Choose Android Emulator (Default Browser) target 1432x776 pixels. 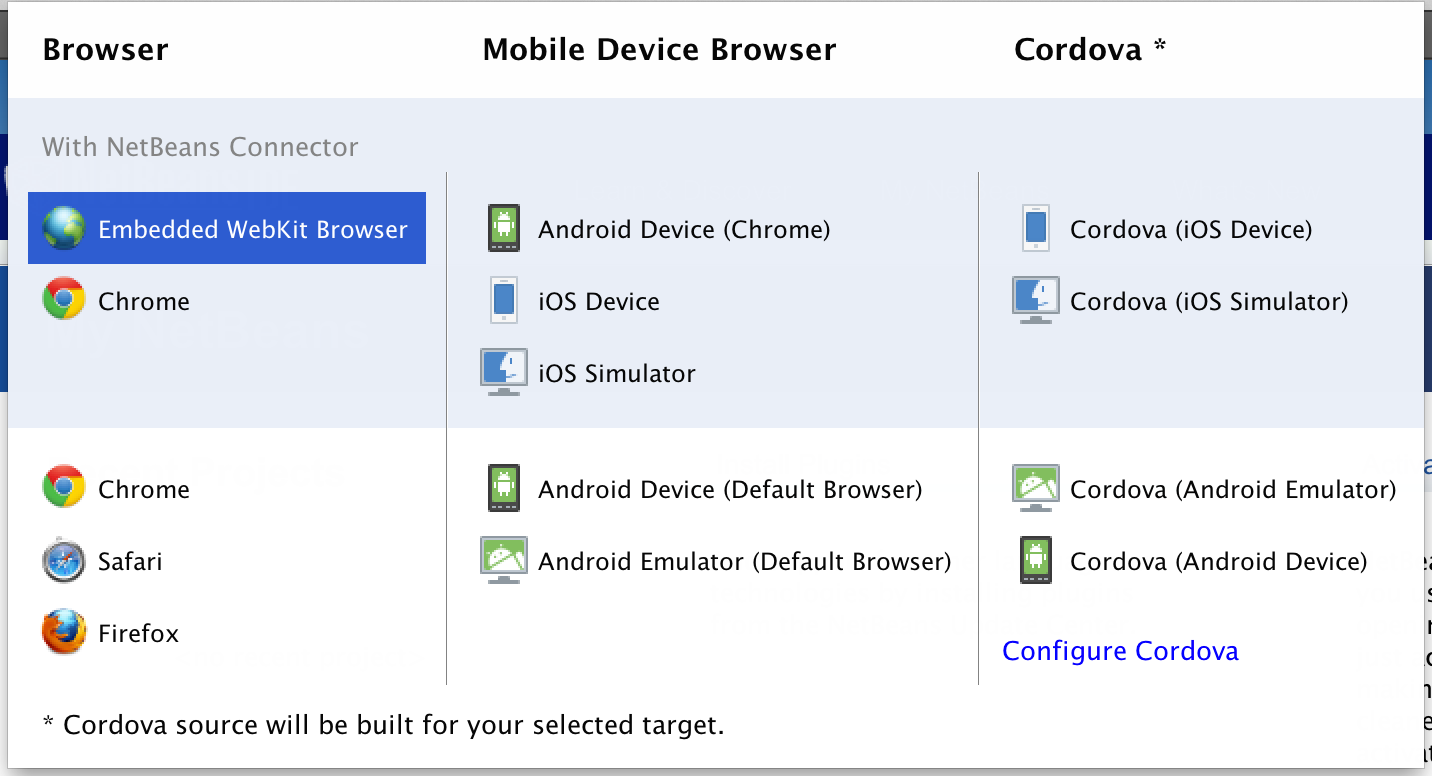coord(744,561)
